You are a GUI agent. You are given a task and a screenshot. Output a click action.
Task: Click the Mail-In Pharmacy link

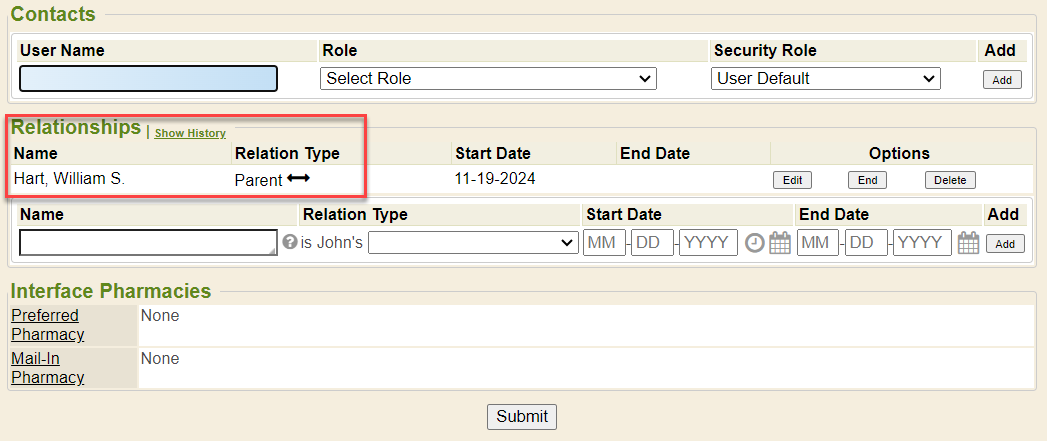(47, 368)
